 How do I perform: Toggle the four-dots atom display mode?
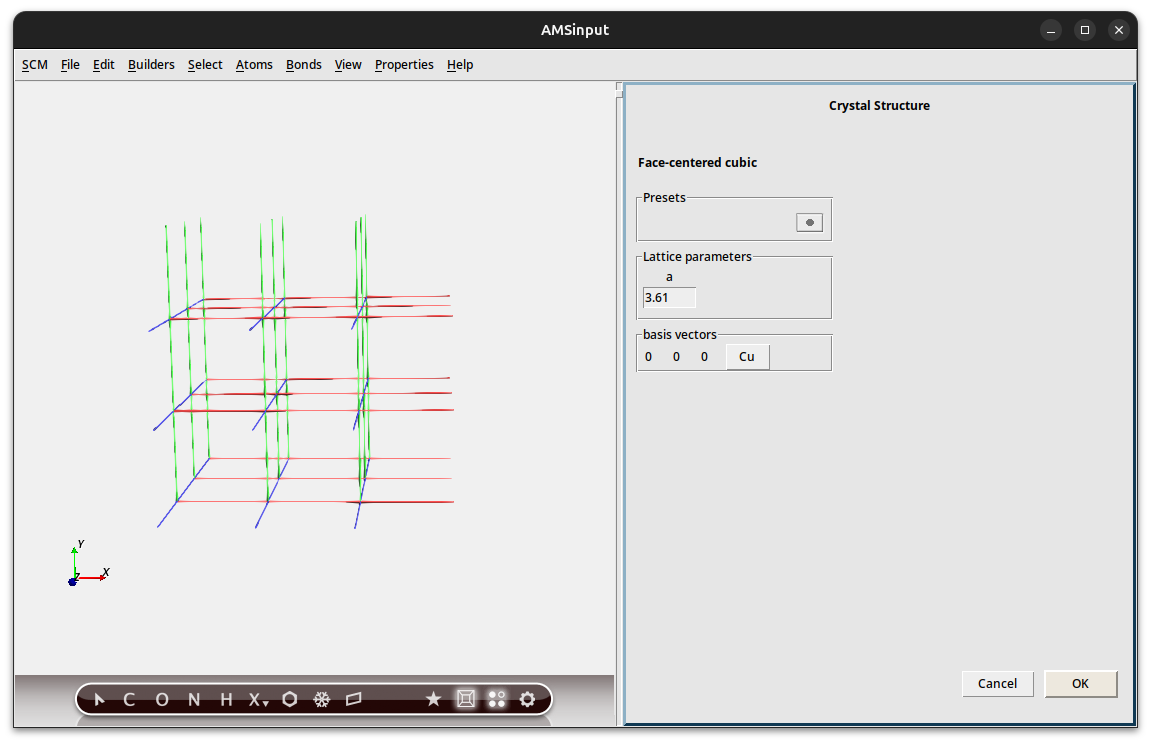pyautogui.click(x=497, y=700)
